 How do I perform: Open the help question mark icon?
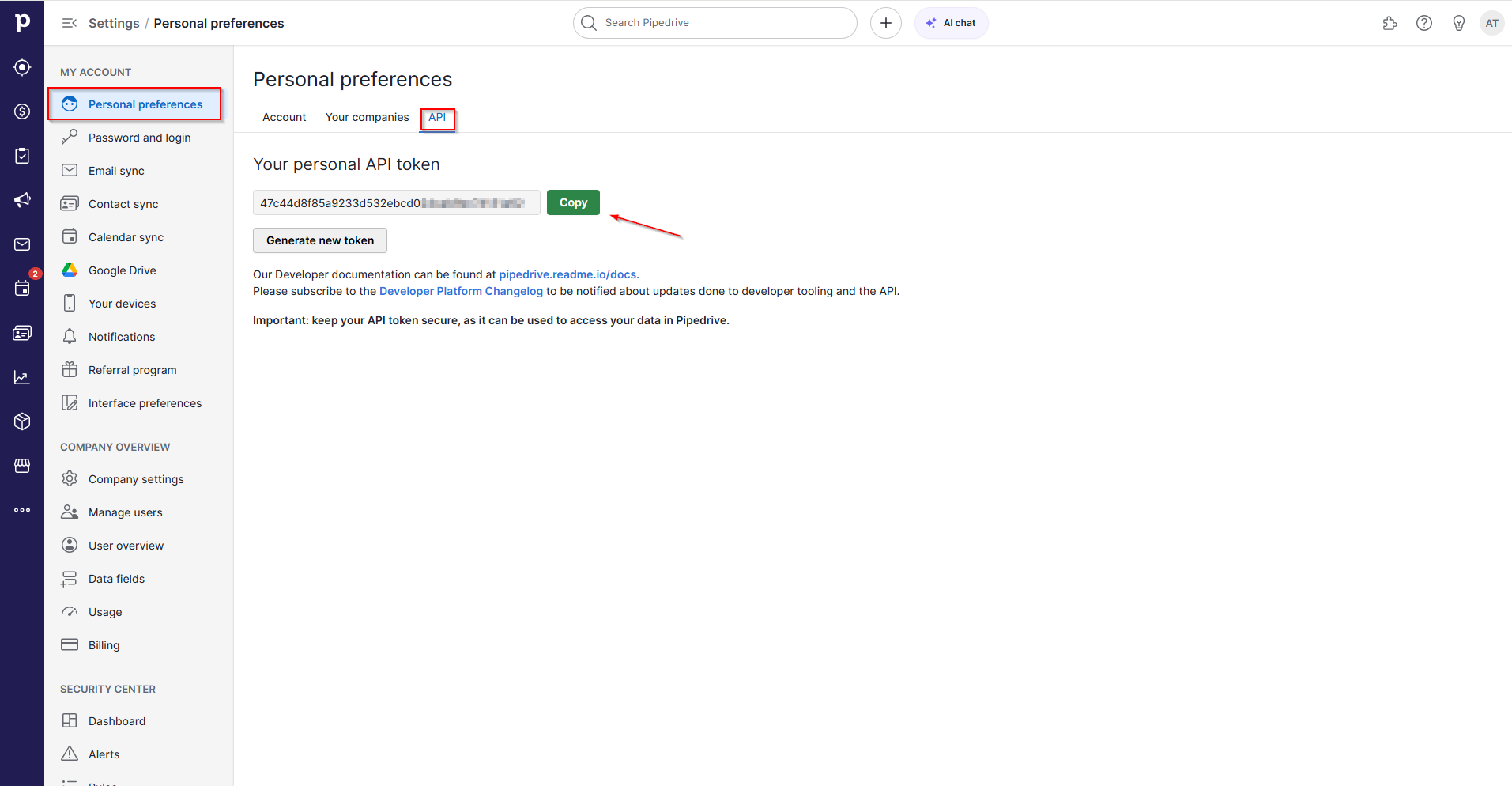tap(1424, 23)
